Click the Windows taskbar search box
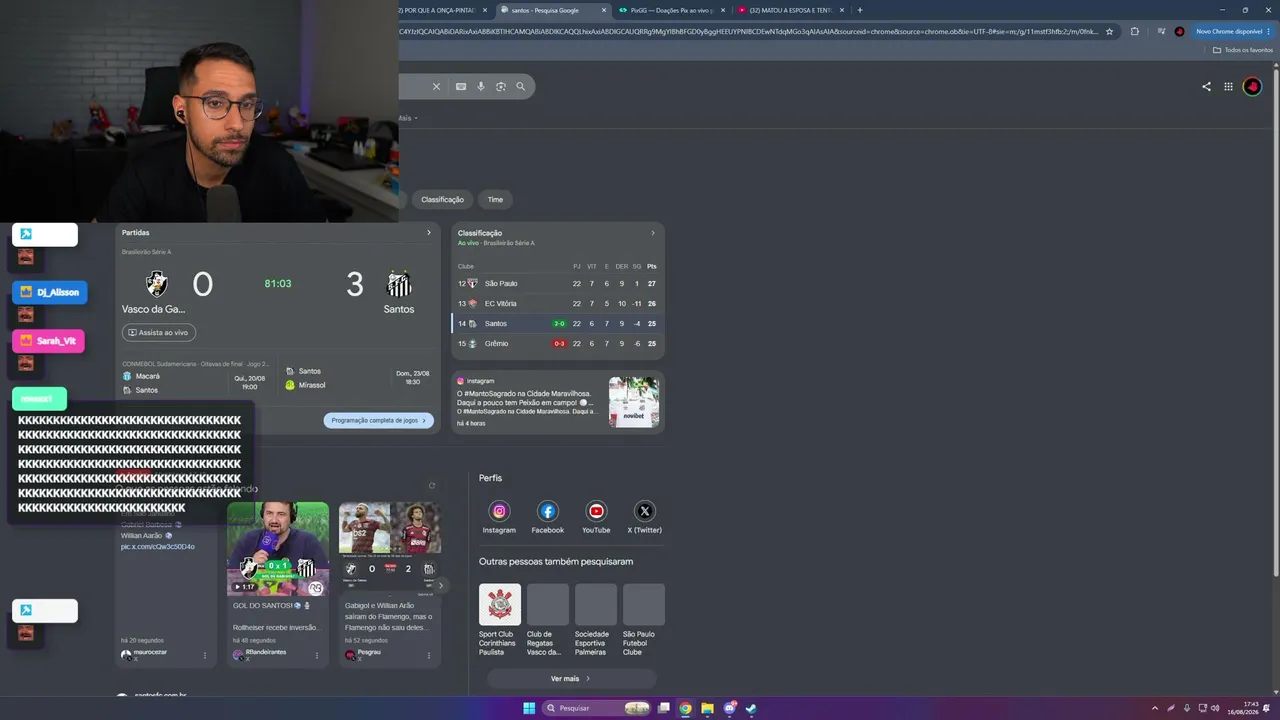Image resolution: width=1280 pixels, height=720 pixels. tap(596, 708)
